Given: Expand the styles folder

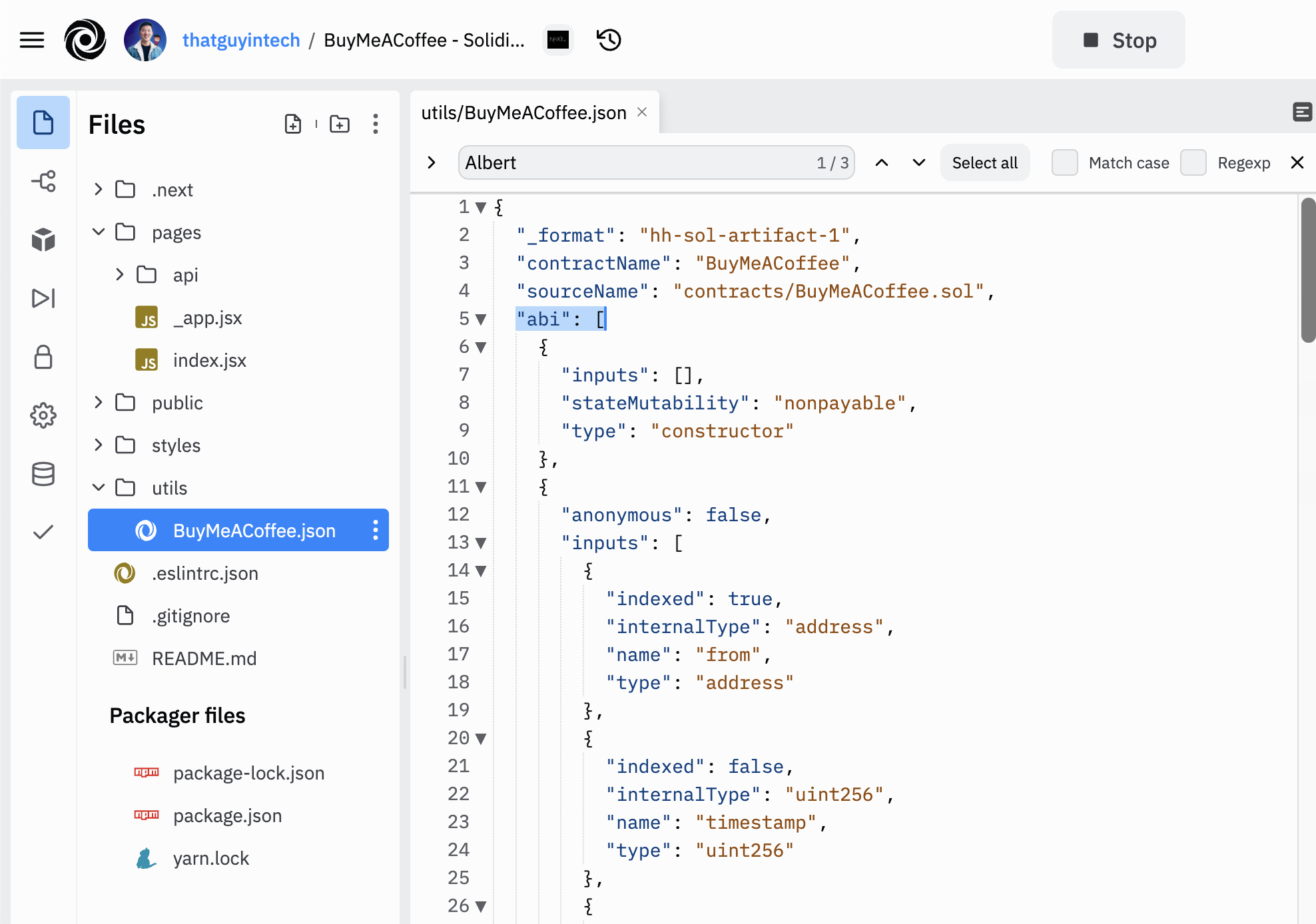Looking at the screenshot, I should [99, 445].
